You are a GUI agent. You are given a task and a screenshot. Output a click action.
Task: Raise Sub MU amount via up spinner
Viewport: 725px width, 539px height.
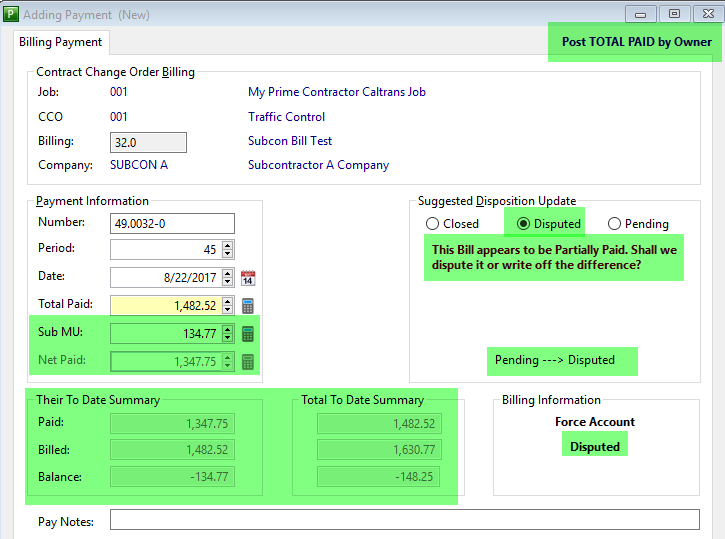click(227, 330)
